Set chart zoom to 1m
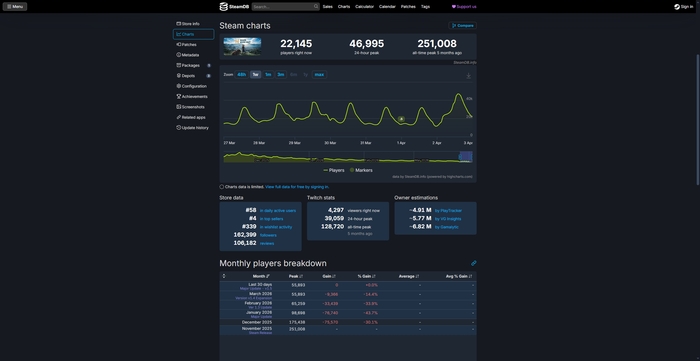Viewport: 700px width, 361px height. [x=268, y=75]
